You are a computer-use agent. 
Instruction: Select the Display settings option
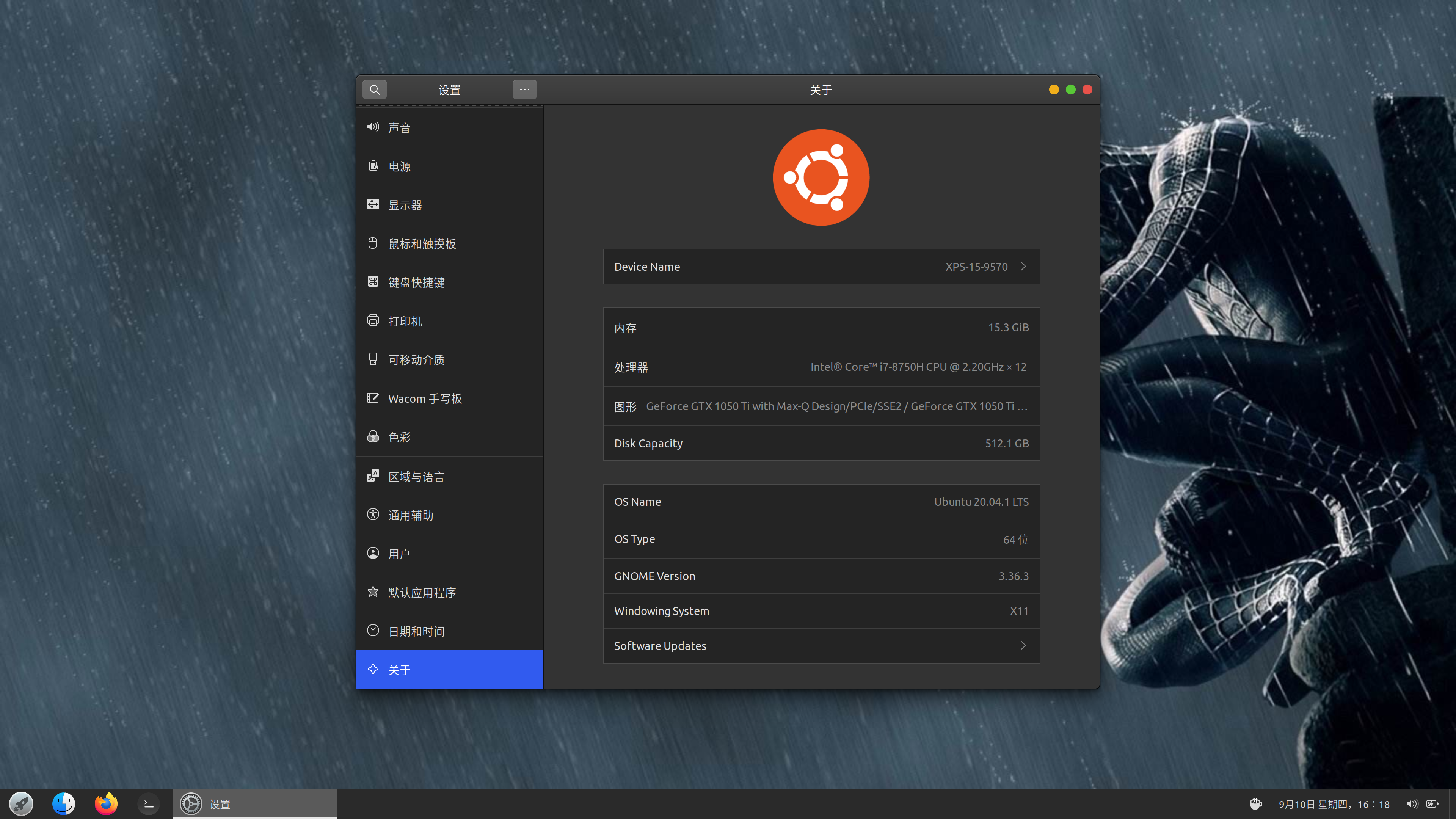click(x=405, y=204)
